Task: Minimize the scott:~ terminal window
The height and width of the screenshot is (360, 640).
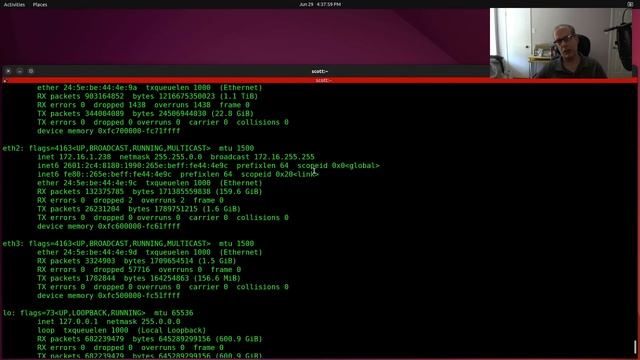Action: click(20, 71)
